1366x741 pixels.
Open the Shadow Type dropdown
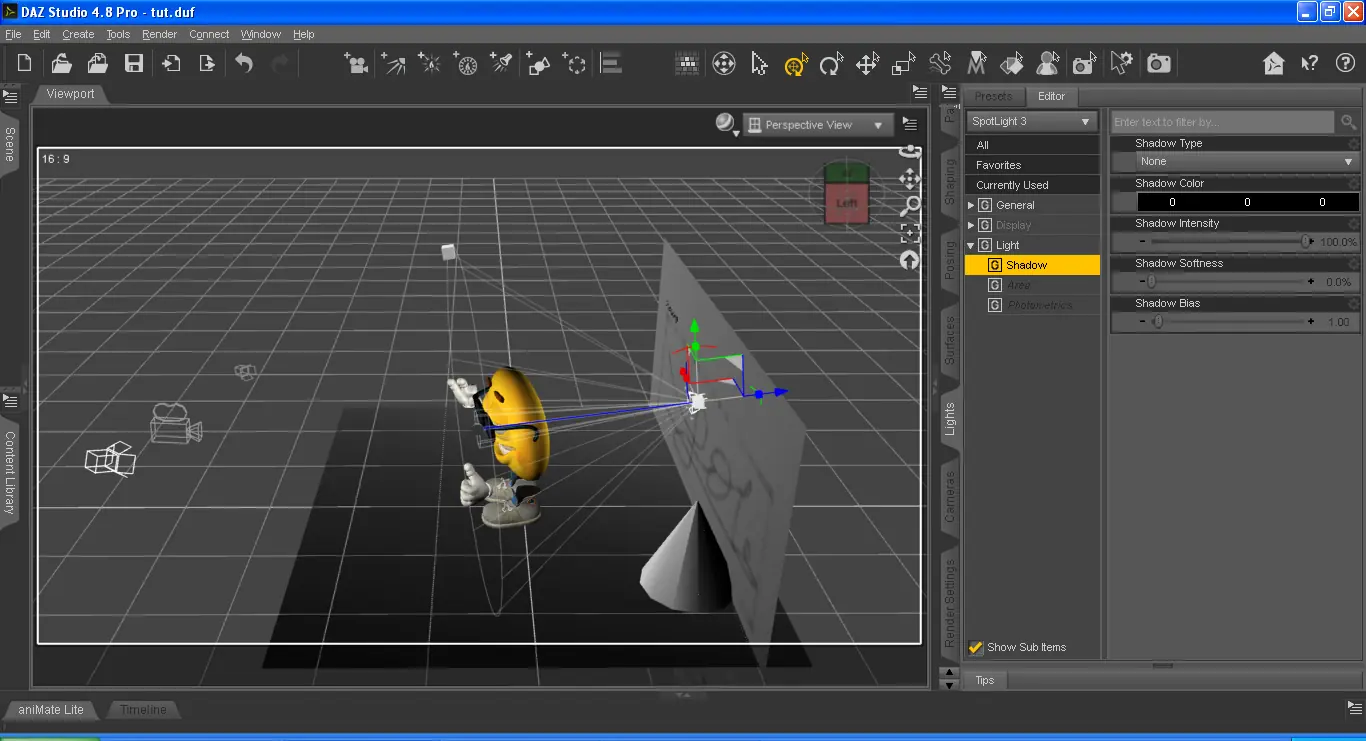(1246, 161)
